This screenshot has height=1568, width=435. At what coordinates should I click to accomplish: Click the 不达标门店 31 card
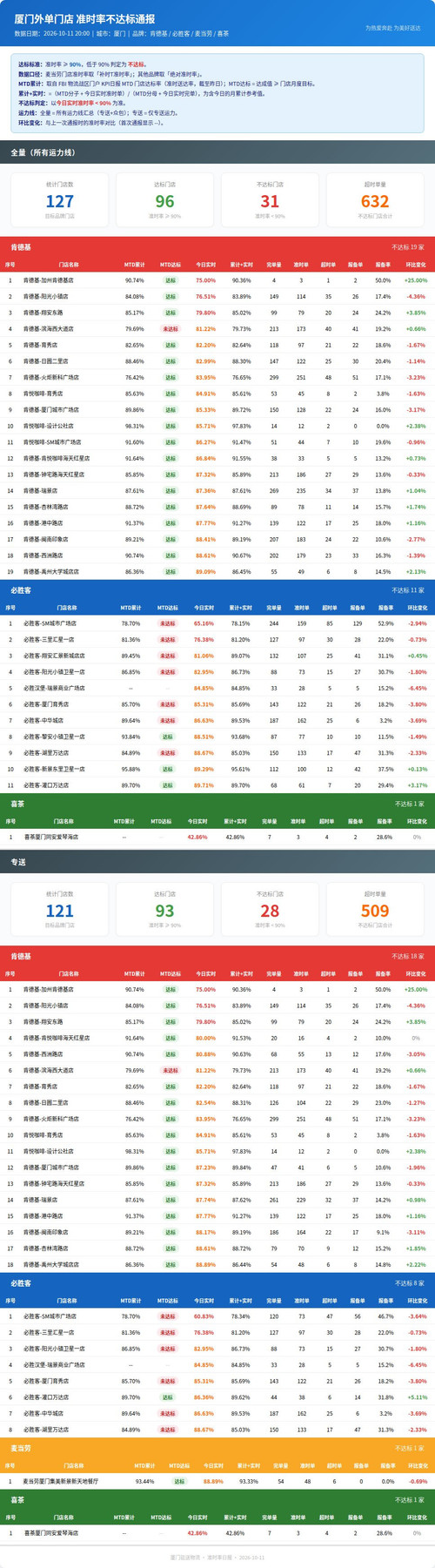[x=270, y=199]
